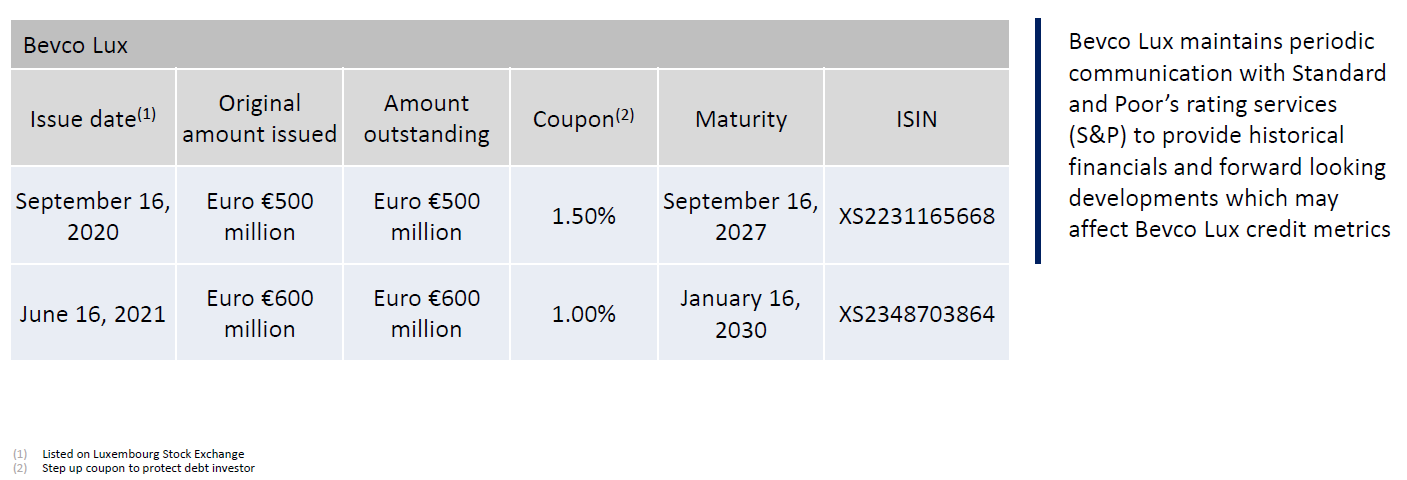The width and height of the screenshot is (1407, 480).
Task: Select the September 16, 2027 maturity cell
Action: (x=741, y=216)
